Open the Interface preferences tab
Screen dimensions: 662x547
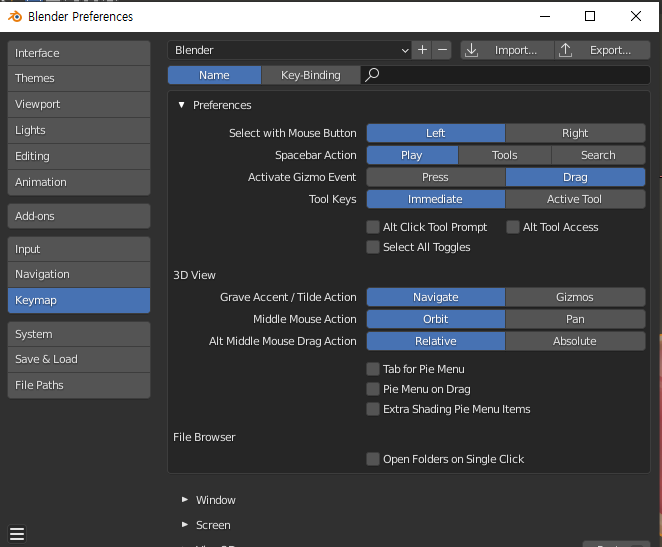click(79, 53)
